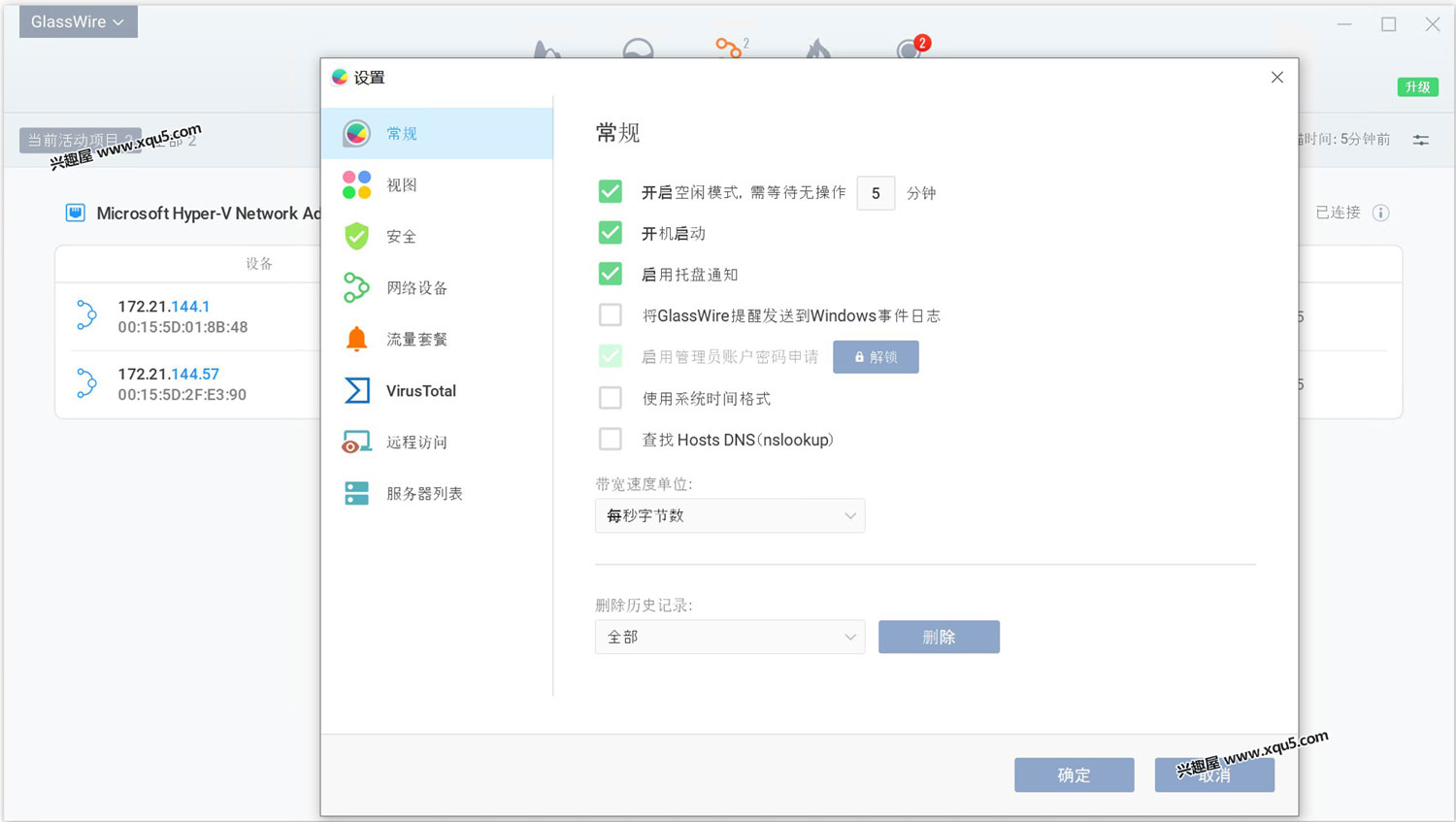Click the Usage tab icon in GlassWire

pyautogui.click(x=638, y=49)
